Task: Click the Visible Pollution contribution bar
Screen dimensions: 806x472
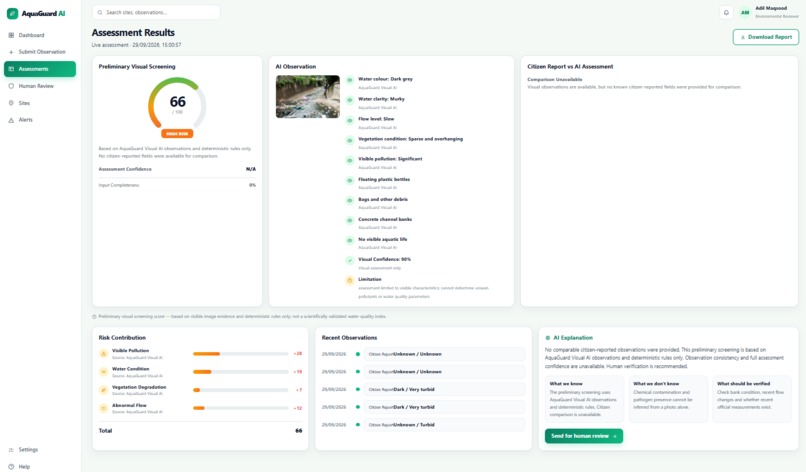Action: point(241,354)
